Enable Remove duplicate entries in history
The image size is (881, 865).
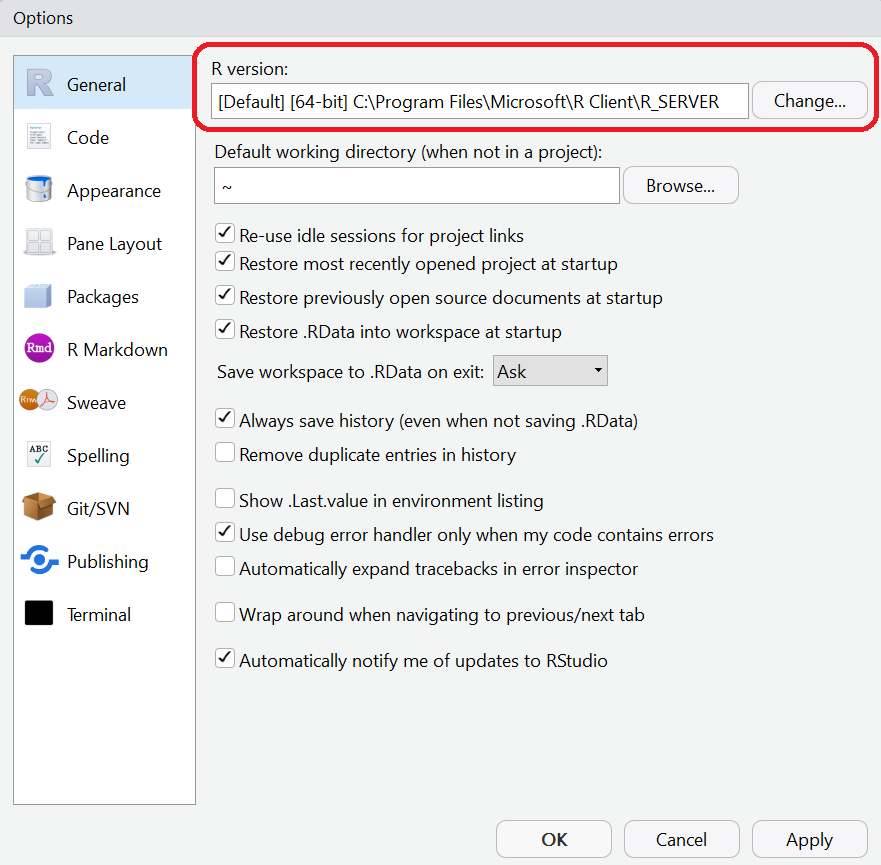225,452
